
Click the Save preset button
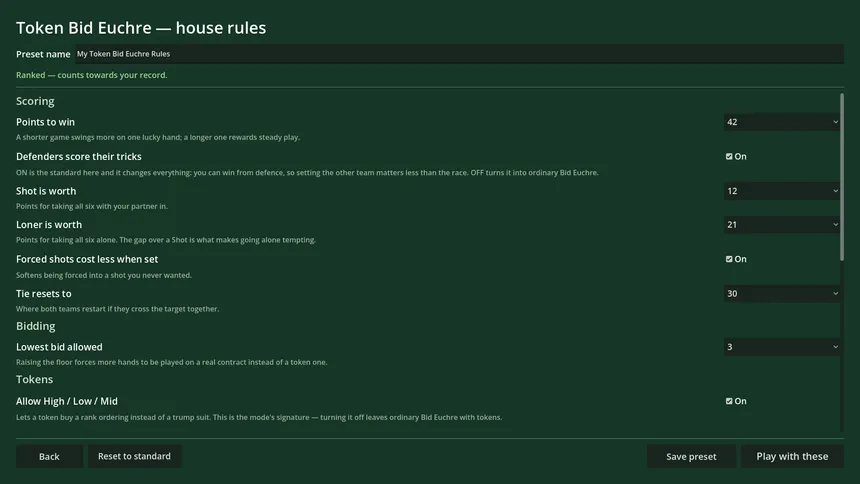tap(691, 457)
